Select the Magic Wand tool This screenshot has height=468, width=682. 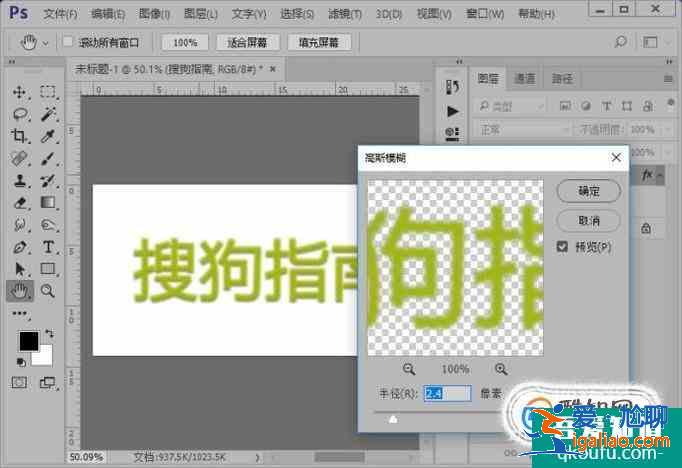48,114
